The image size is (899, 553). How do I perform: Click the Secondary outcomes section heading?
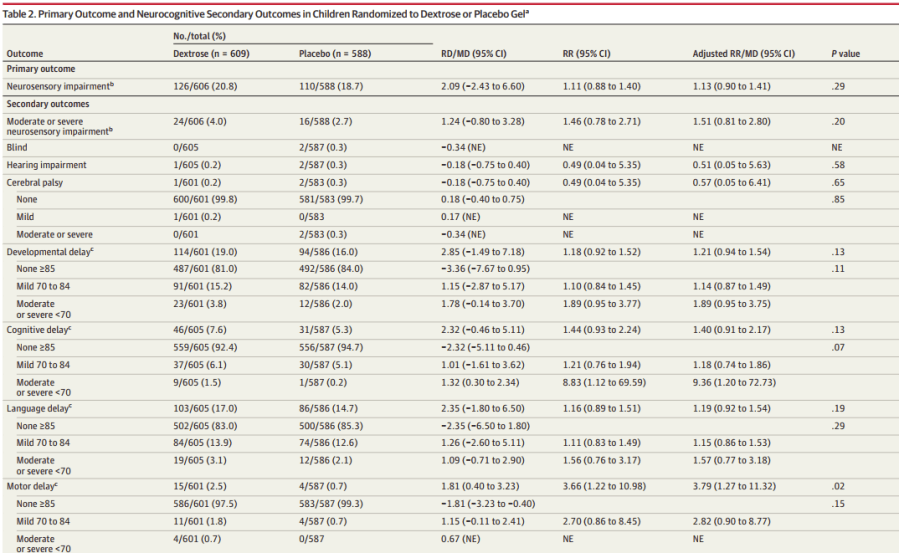(x=50, y=104)
